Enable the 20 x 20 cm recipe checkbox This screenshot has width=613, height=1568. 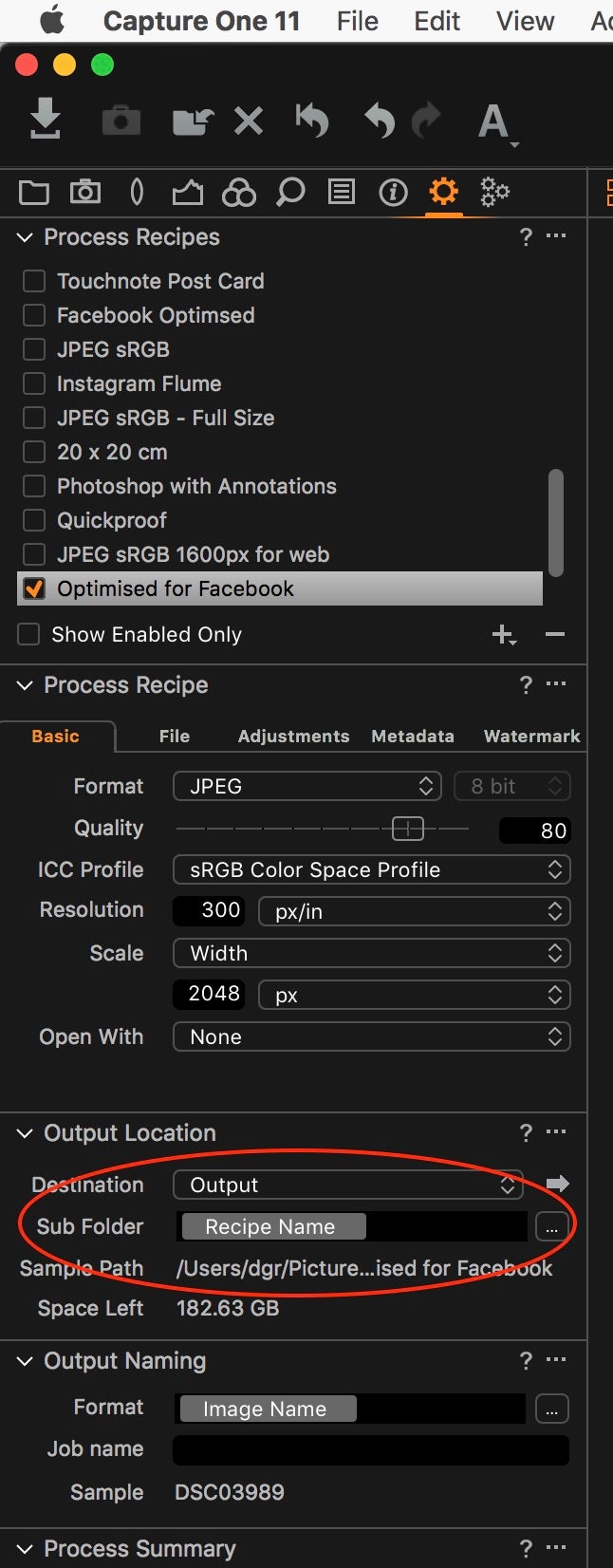[x=34, y=452]
